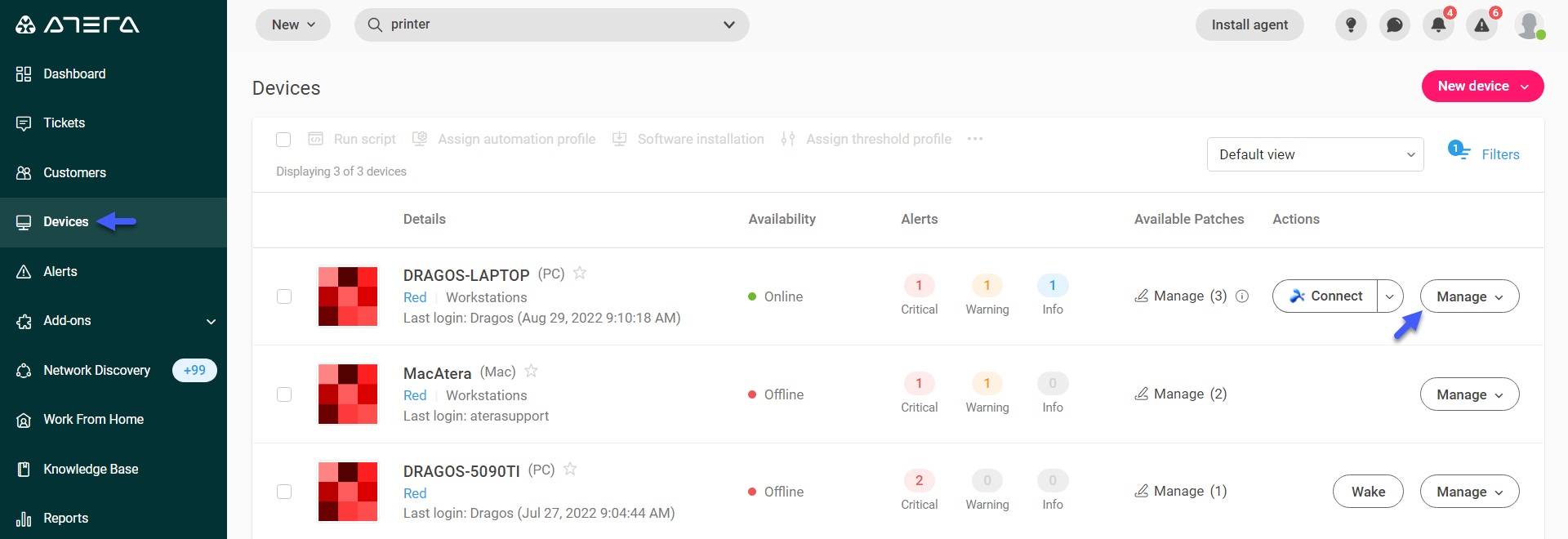Open the New dropdown
This screenshot has height=539, width=1568.
[293, 25]
